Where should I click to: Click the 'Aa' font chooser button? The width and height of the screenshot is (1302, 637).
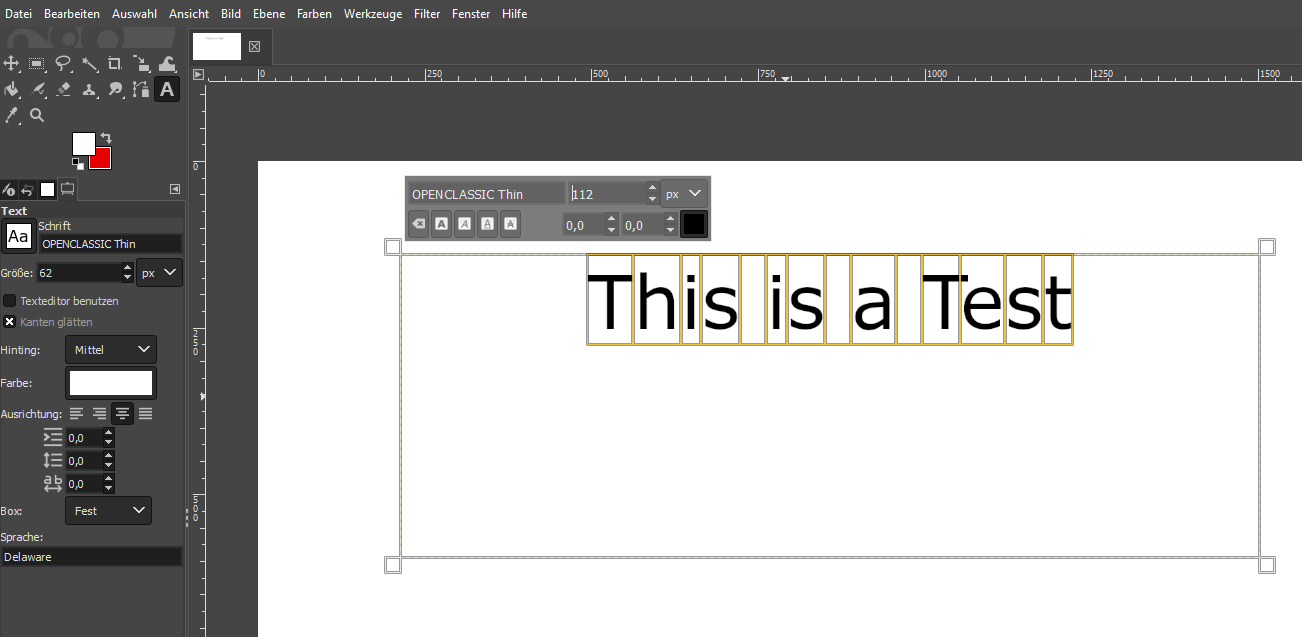tap(18, 237)
